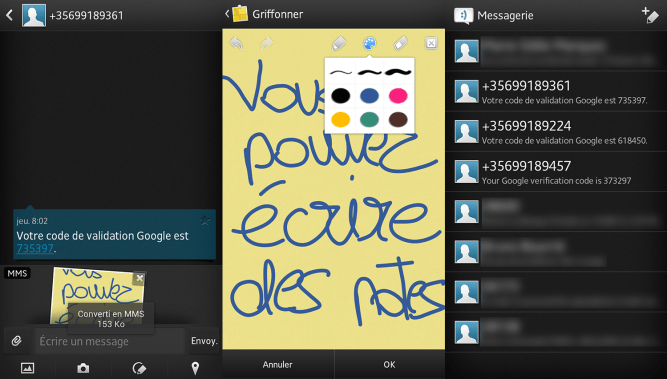Image resolution: width=667 pixels, height=379 pixels.
Task: Open conversation with +35699189361 in list
Action: pos(556,91)
